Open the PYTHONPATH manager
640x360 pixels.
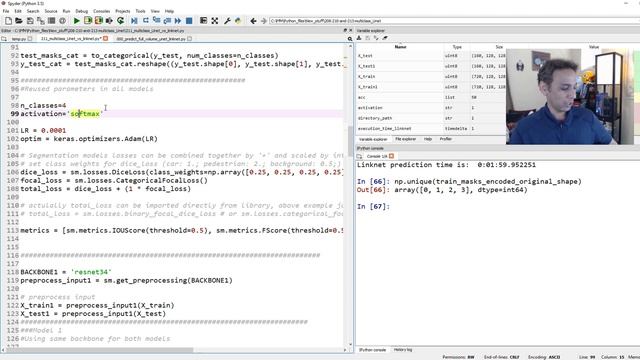tap(238, 20)
